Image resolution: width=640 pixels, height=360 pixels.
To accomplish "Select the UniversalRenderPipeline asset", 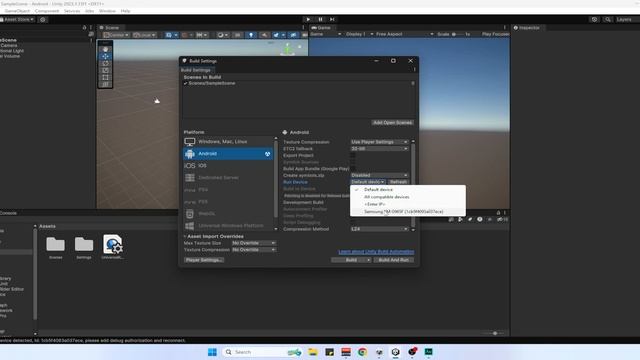I will pyautogui.click(x=112, y=247).
